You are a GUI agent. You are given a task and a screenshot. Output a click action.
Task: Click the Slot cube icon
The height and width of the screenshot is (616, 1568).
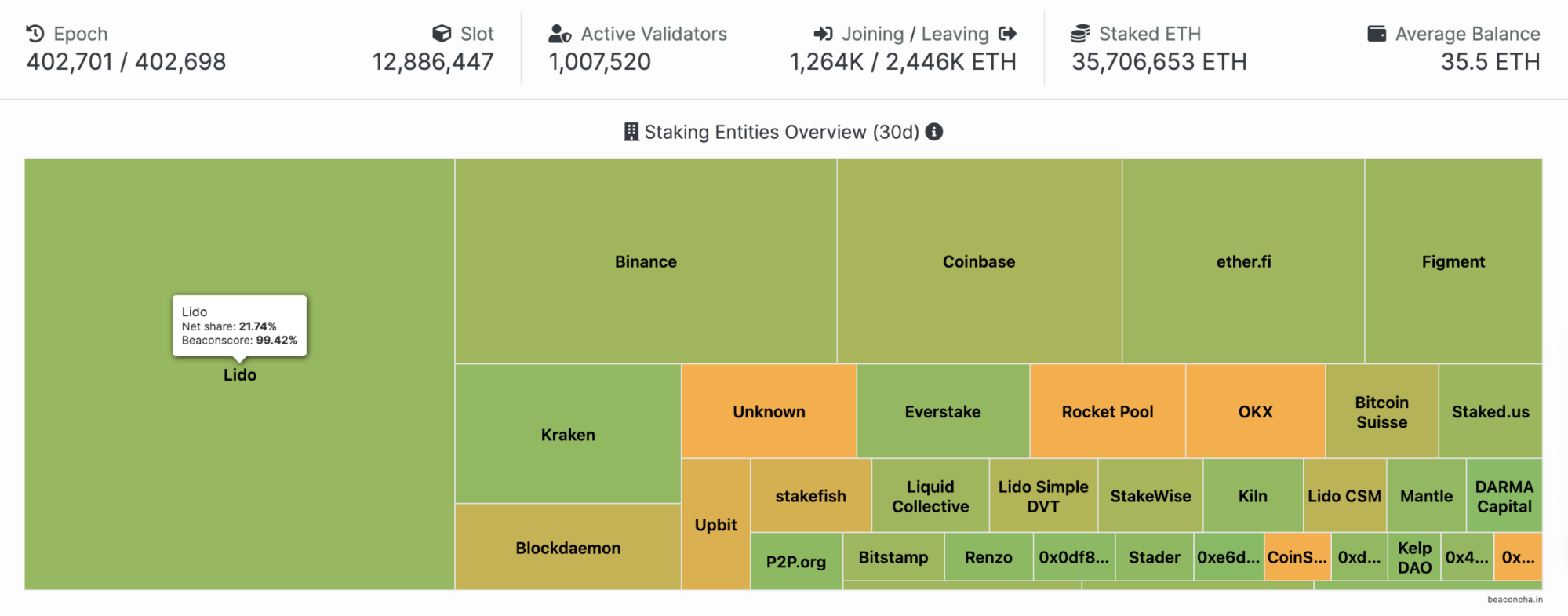point(442,34)
